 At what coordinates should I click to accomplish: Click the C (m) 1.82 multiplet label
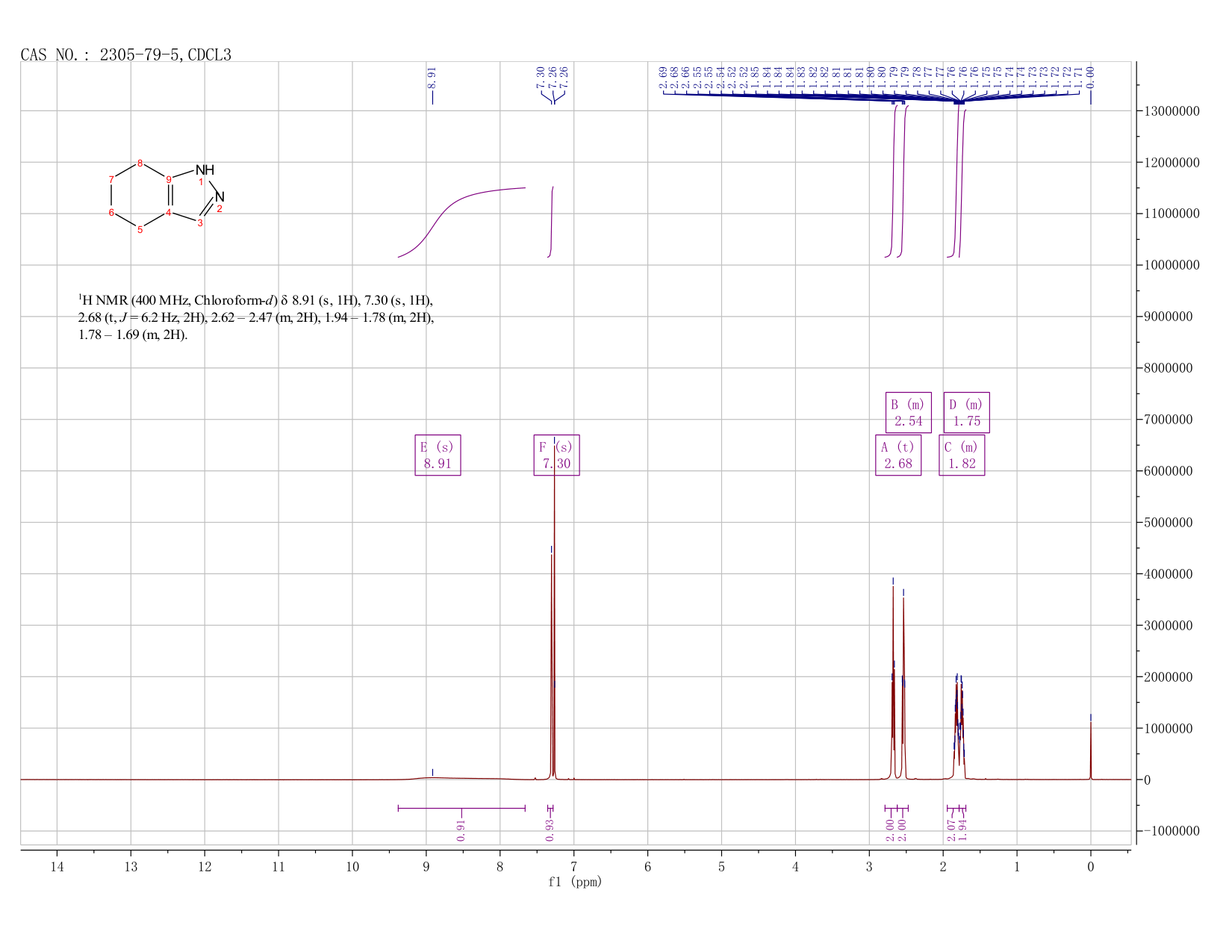tap(962, 455)
